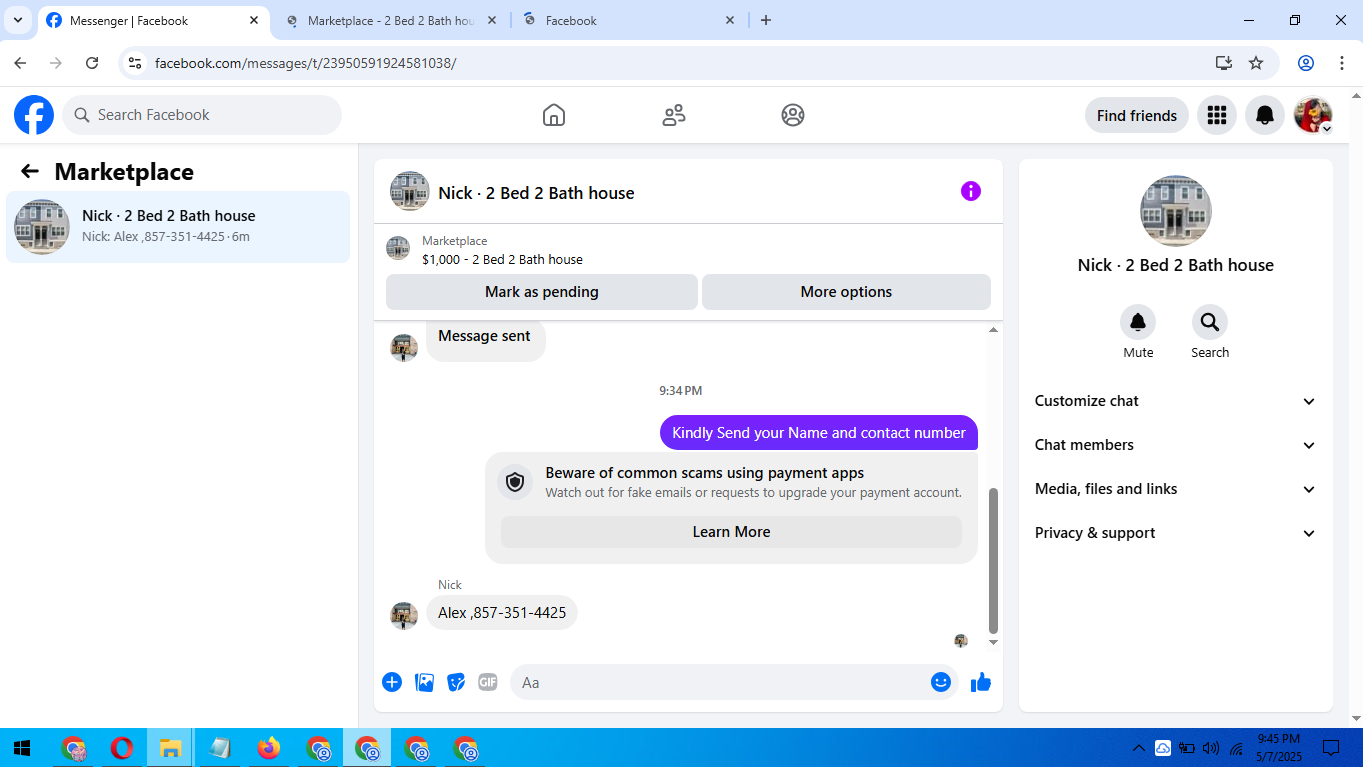Go back using the Marketplace arrow
Viewport: 1363px width, 767px height.
30,171
